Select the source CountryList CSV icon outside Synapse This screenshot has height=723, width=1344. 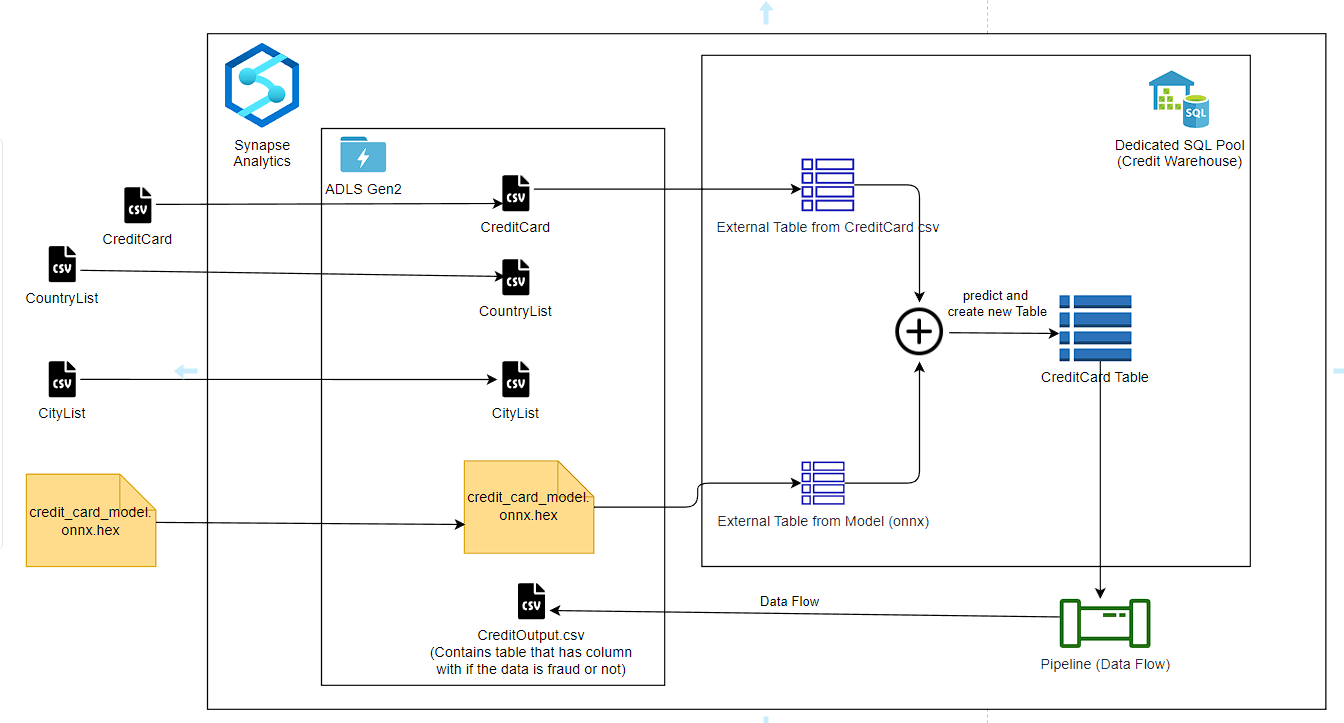[x=62, y=264]
